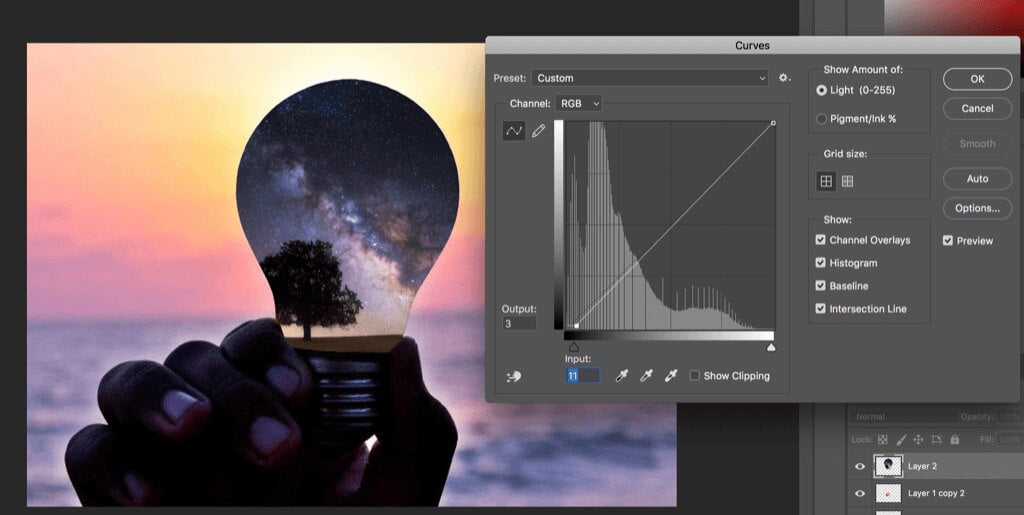The image size is (1024, 515).
Task: Click the Input value field
Action: pyautogui.click(x=583, y=375)
